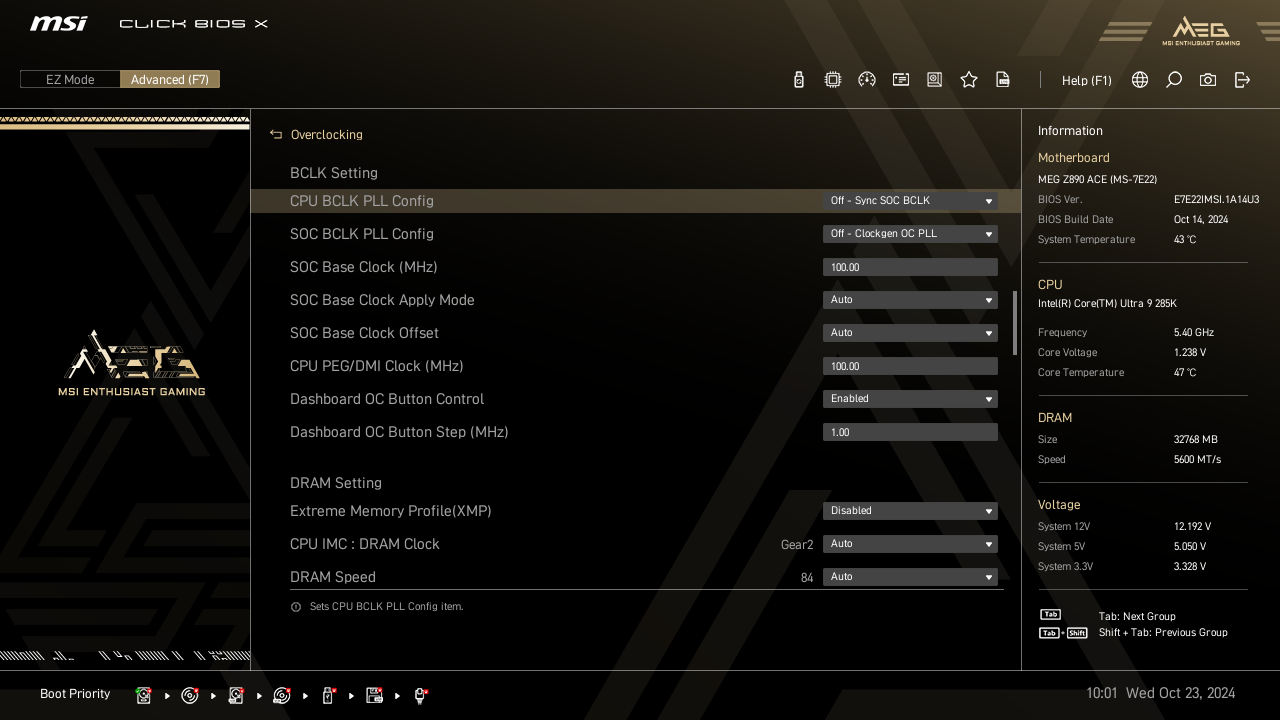Open the CPU chip icon in toolbar
The width and height of the screenshot is (1280, 720).
832,80
